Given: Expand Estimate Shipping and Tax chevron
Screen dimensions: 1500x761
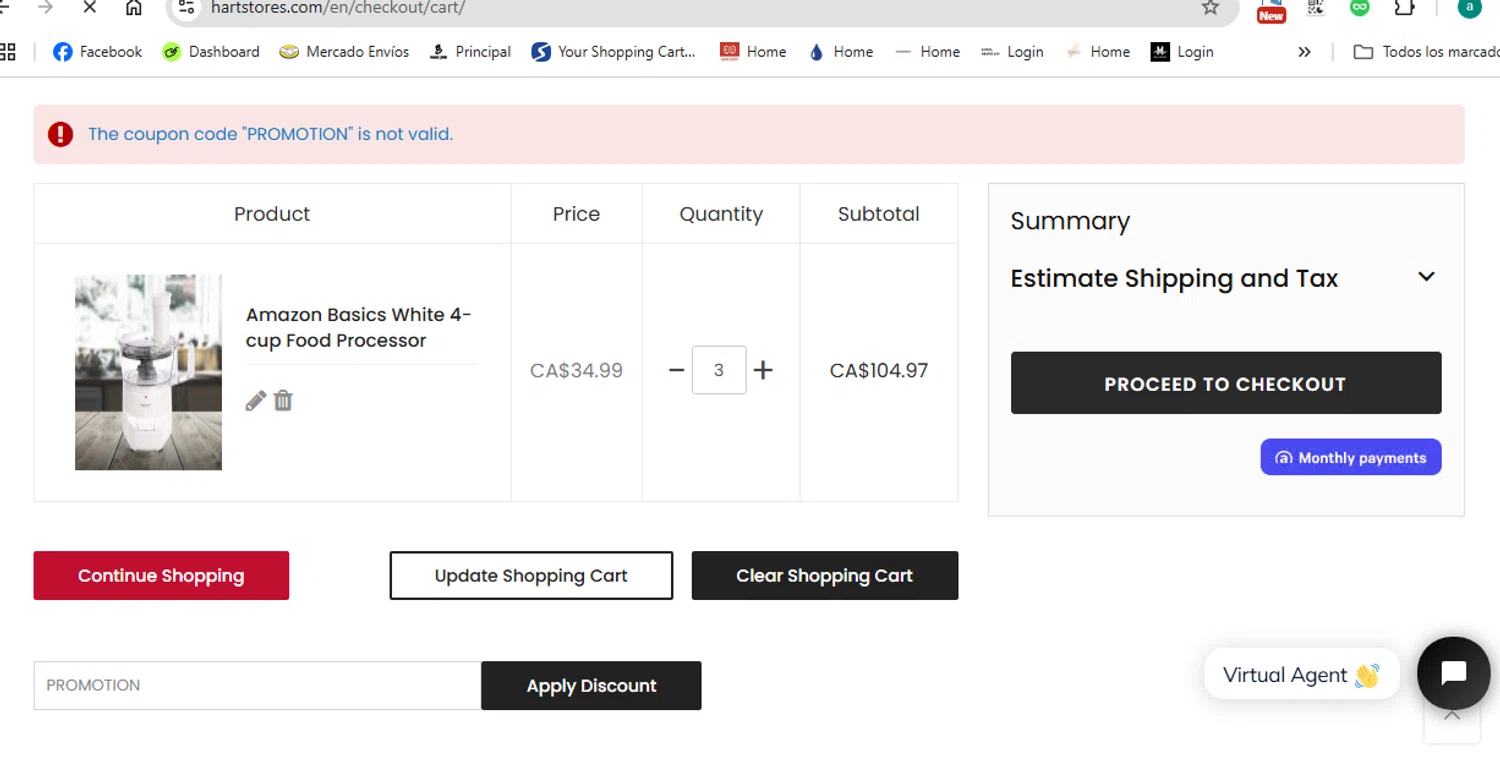Looking at the screenshot, I should [x=1426, y=277].
